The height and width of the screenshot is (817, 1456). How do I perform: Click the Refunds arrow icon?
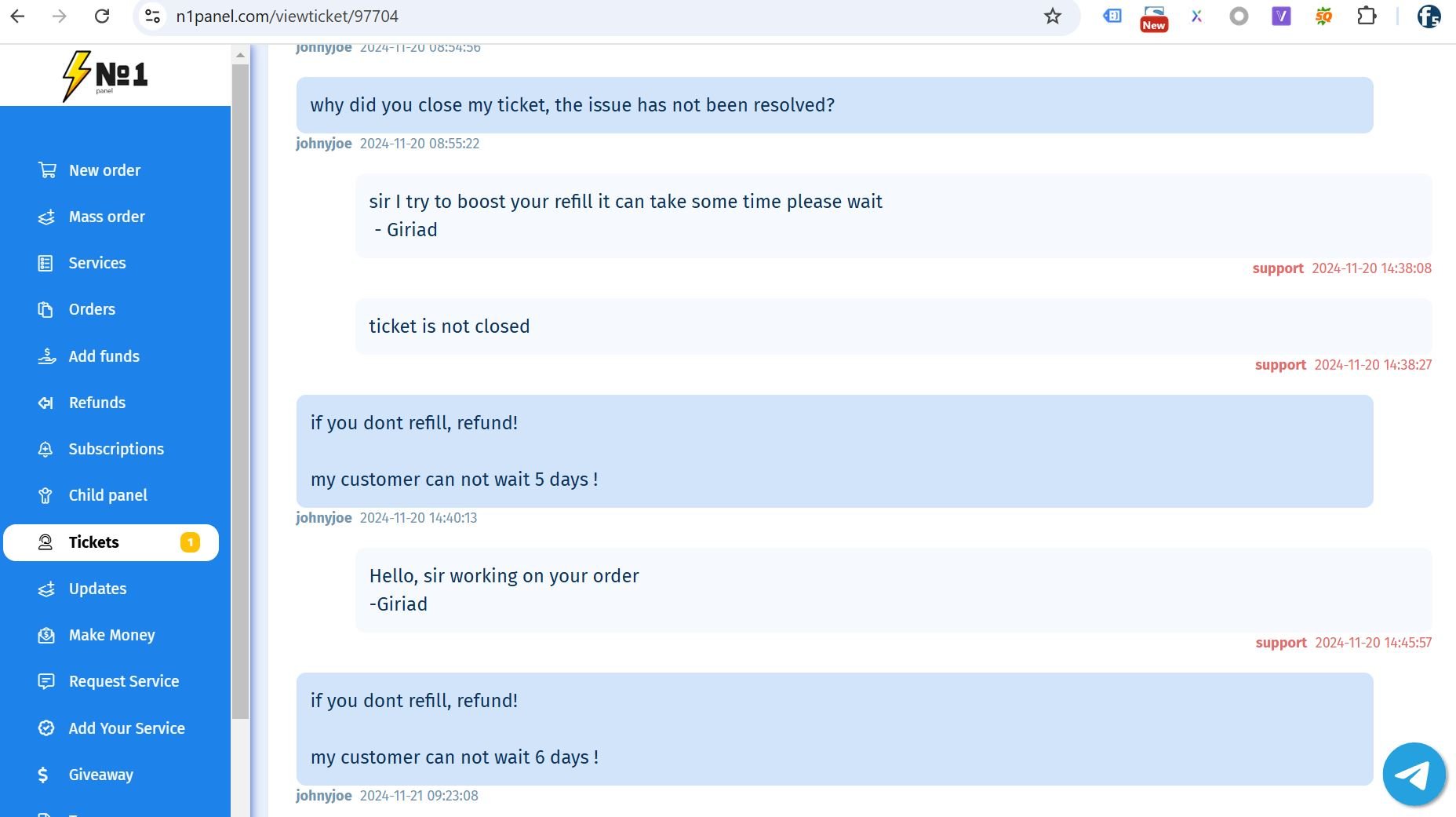click(46, 403)
